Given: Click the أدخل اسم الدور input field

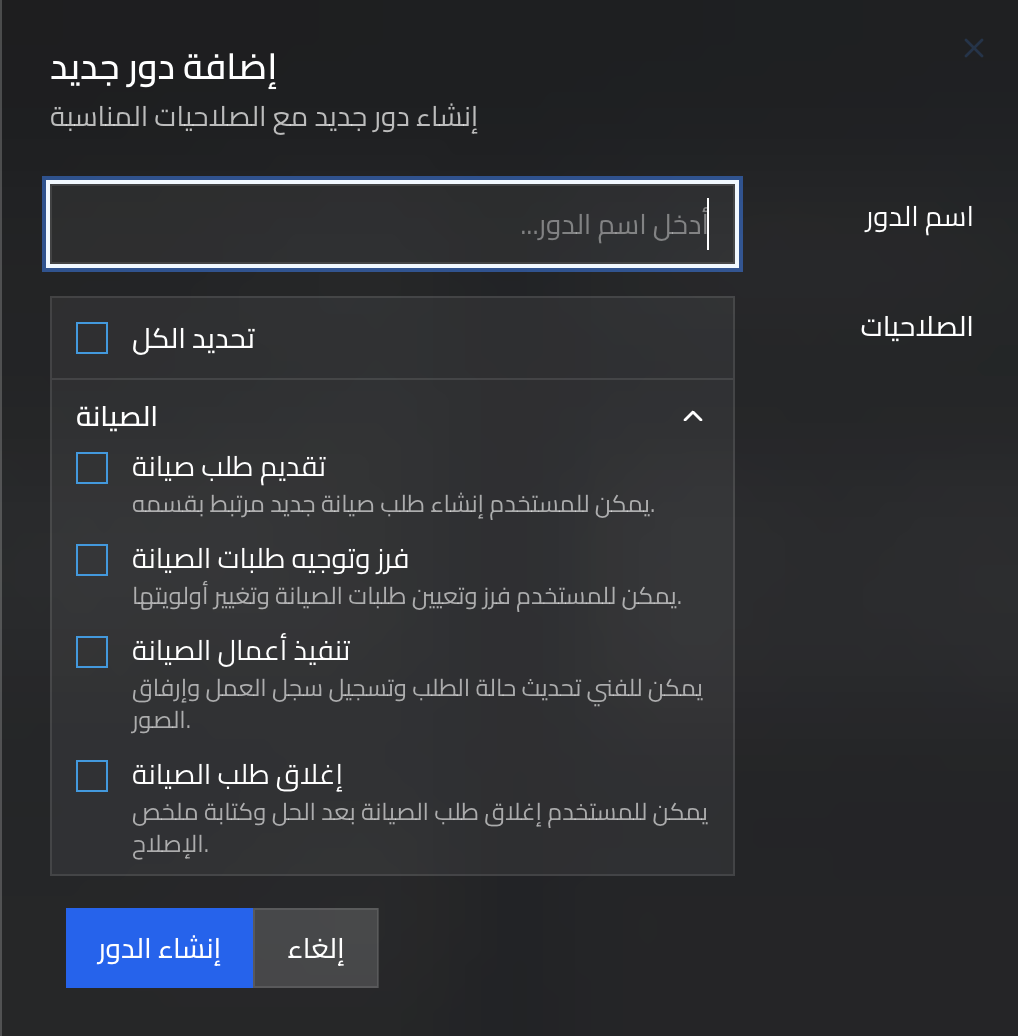Looking at the screenshot, I should click(392, 223).
